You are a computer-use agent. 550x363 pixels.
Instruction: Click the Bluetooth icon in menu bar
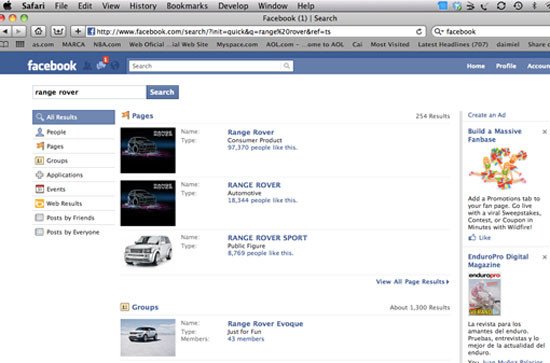pyautogui.click(x=535, y=6)
